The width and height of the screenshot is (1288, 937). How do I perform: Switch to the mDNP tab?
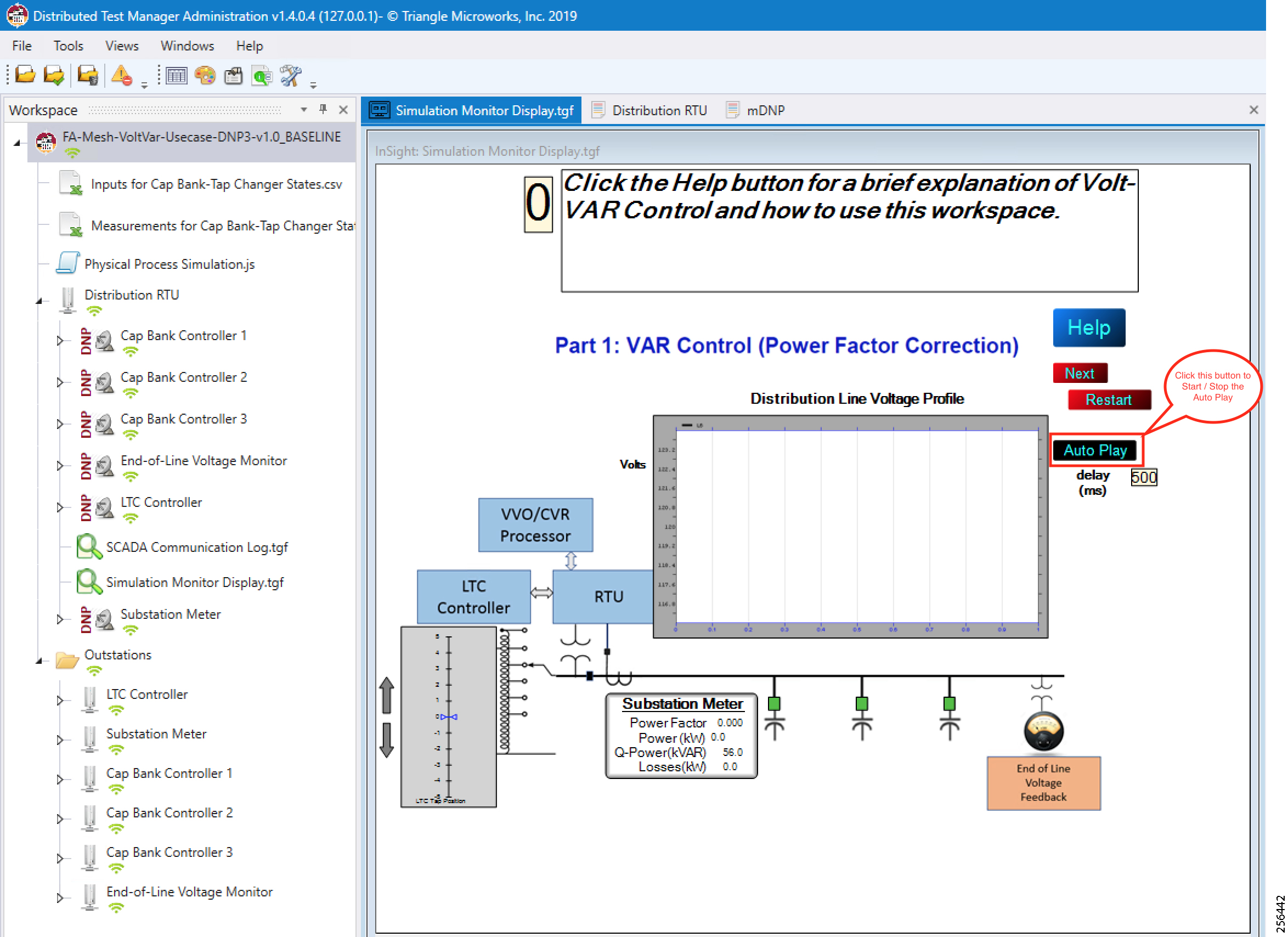[756, 110]
